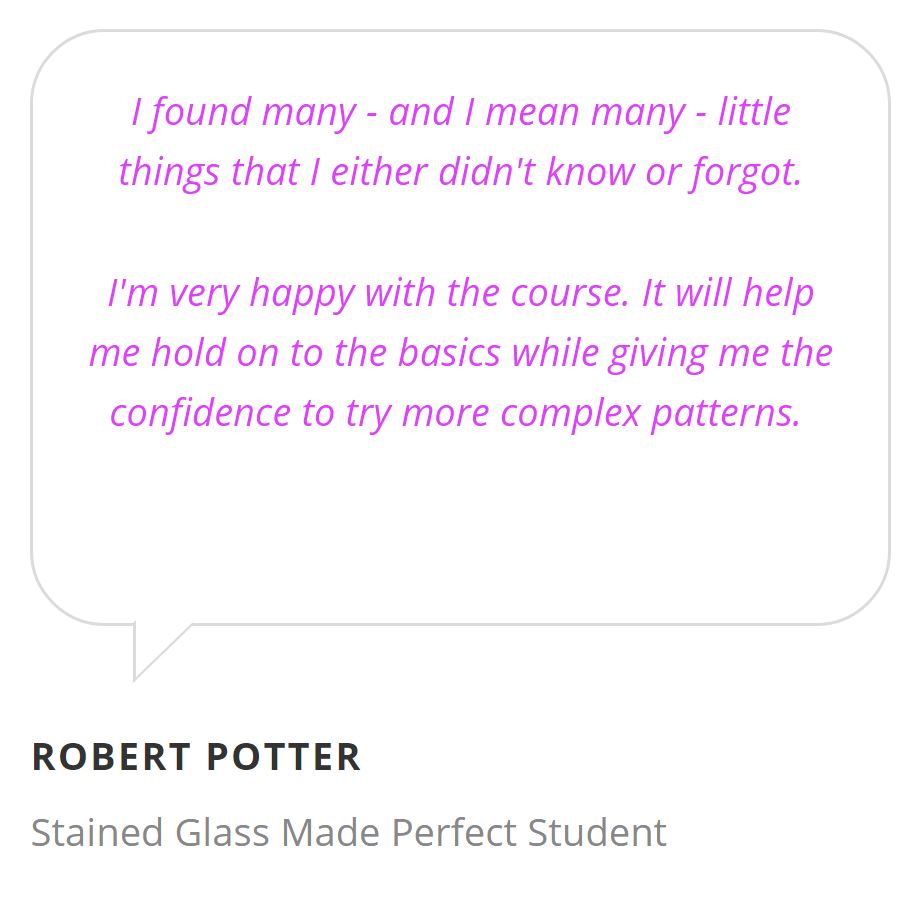Click the quote line starting 'I found many'
Screen dimensions: 917x898
point(461,112)
